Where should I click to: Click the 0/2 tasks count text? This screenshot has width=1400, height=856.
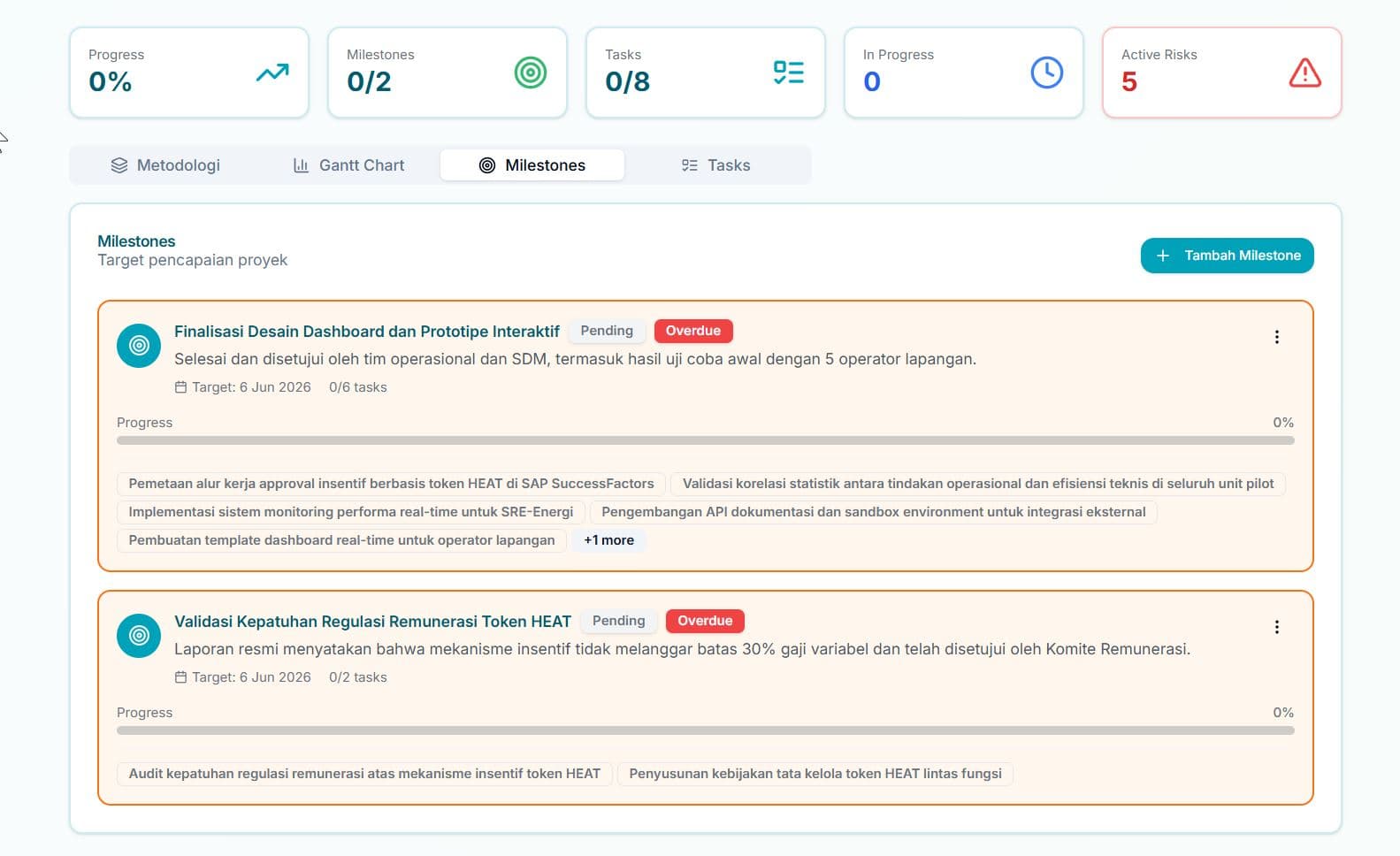coord(358,677)
